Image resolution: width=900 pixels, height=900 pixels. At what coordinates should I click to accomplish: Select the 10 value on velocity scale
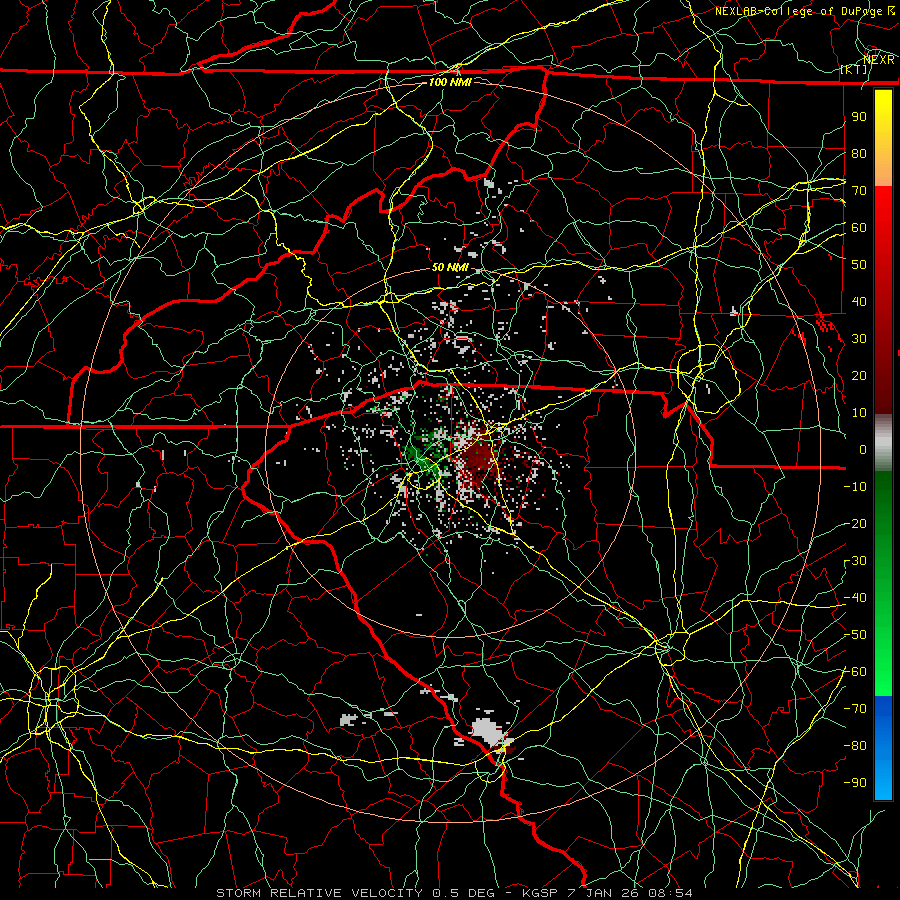coord(859,413)
